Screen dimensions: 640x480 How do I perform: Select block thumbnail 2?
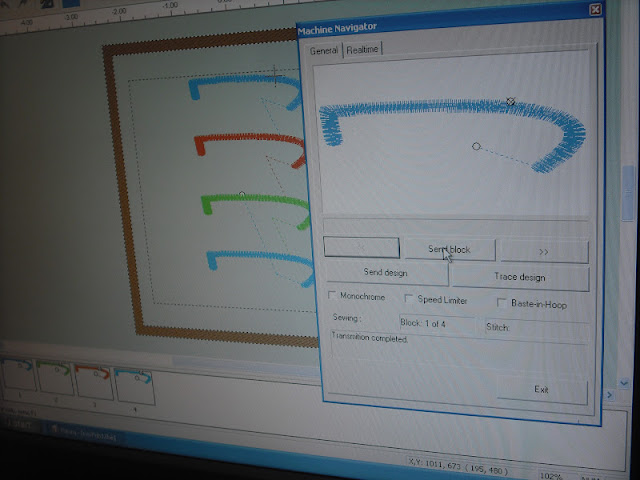pos(55,378)
